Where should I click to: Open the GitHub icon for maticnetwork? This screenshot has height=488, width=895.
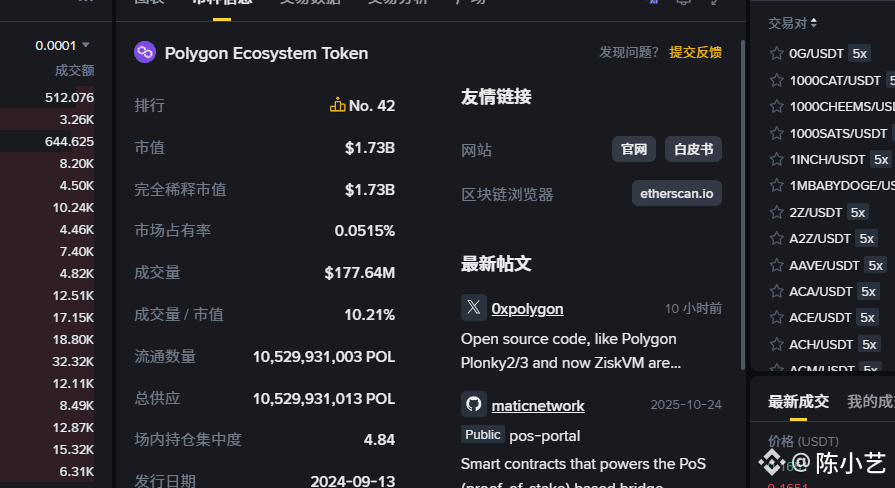coord(474,404)
